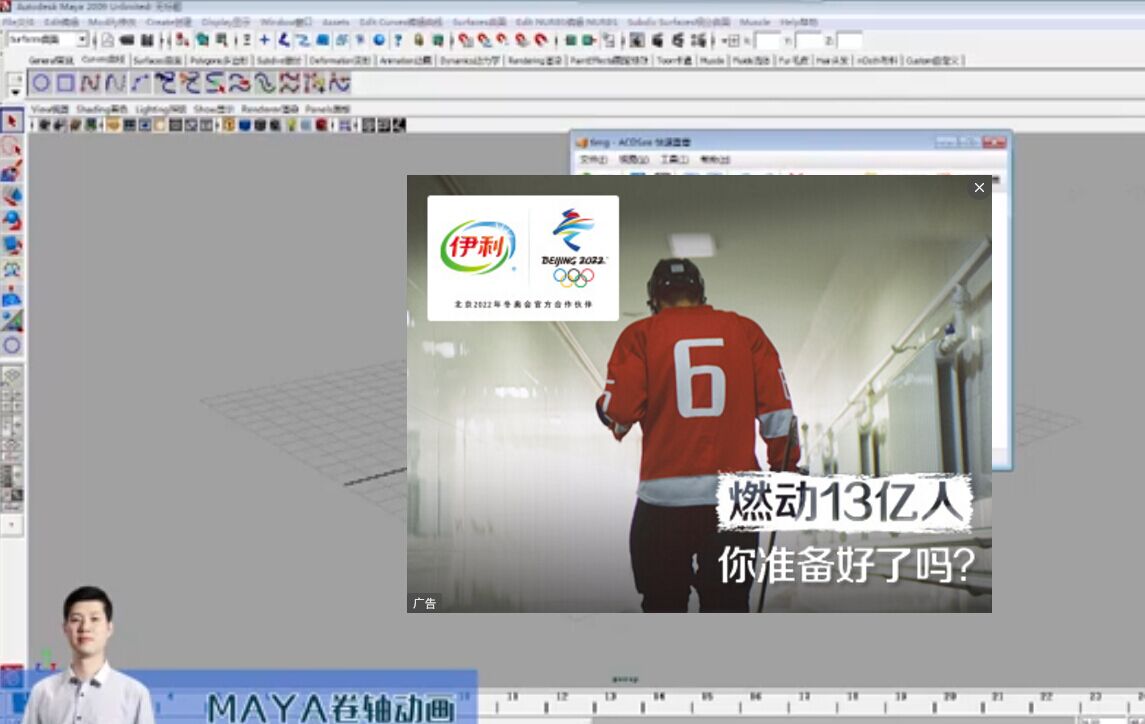Select the Universal Manipulator tool
1145x724 pixels.
(x=12, y=270)
